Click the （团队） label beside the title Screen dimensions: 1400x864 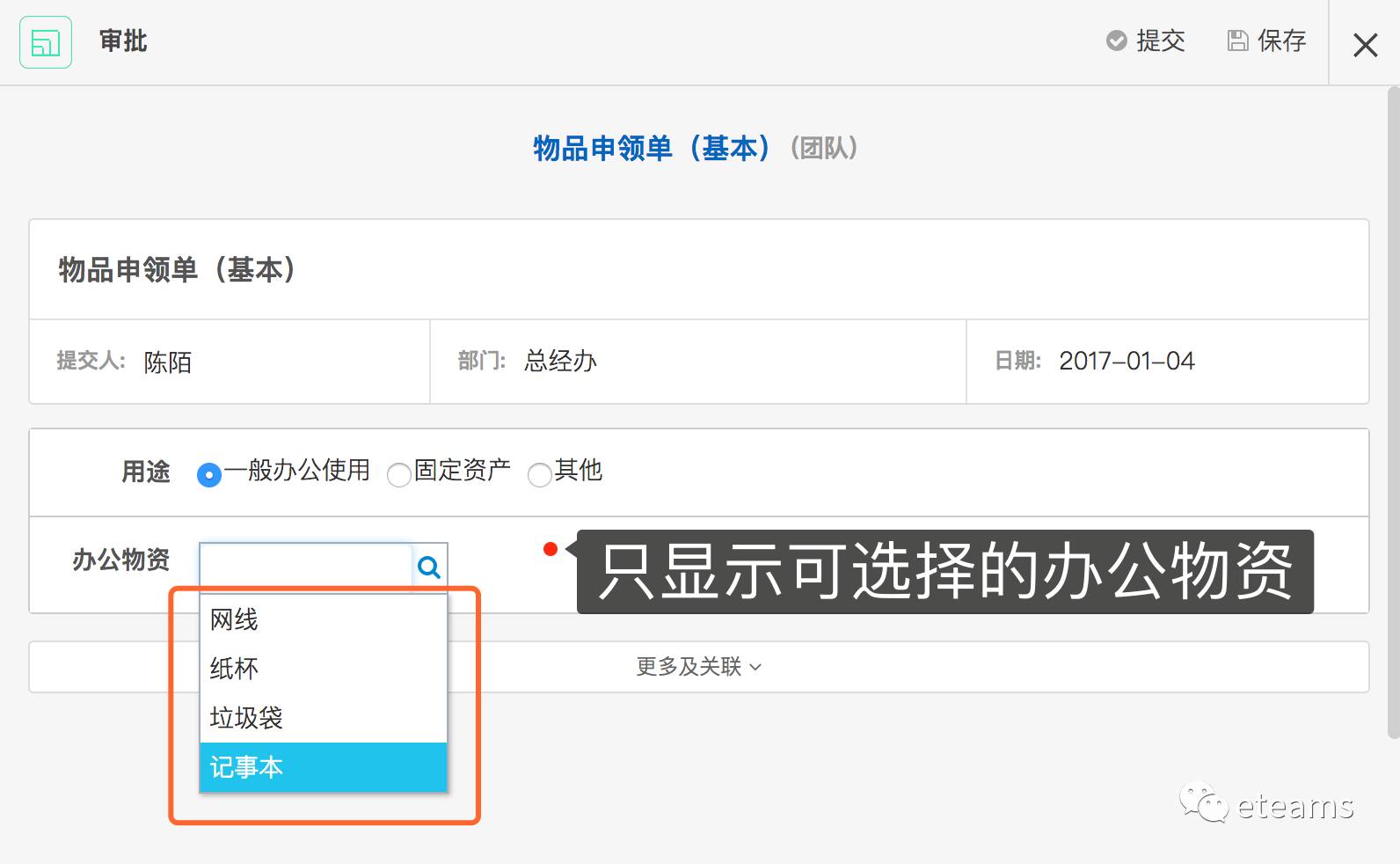click(824, 148)
